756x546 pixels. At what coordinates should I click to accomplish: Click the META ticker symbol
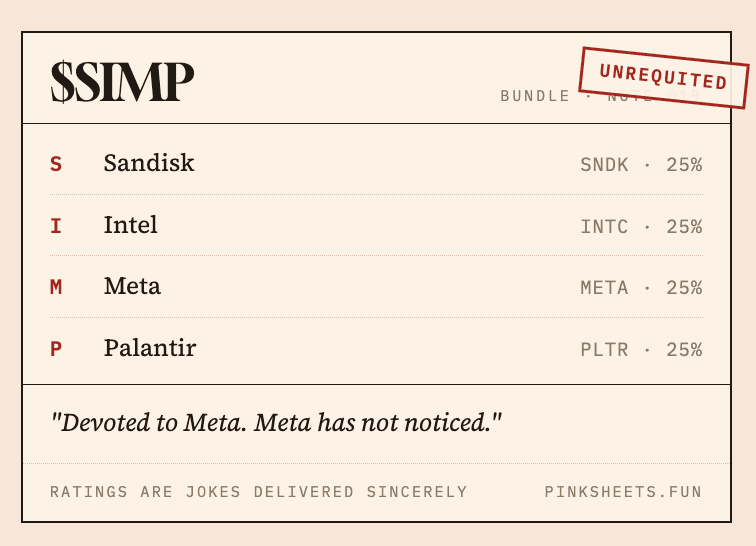tap(605, 288)
